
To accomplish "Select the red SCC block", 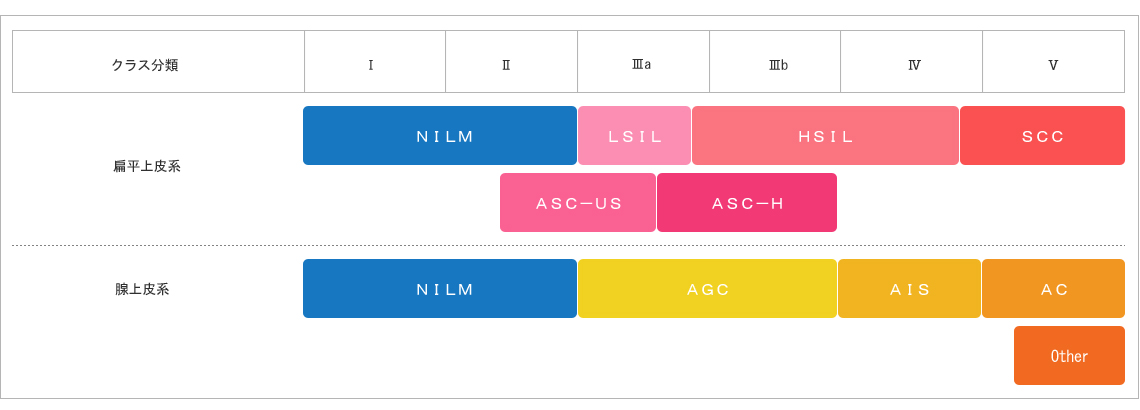I will click(x=1043, y=136).
